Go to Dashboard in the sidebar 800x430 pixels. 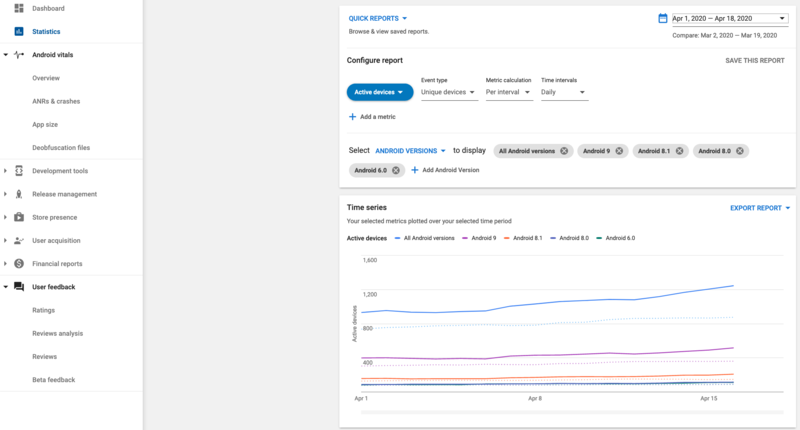coord(48,8)
